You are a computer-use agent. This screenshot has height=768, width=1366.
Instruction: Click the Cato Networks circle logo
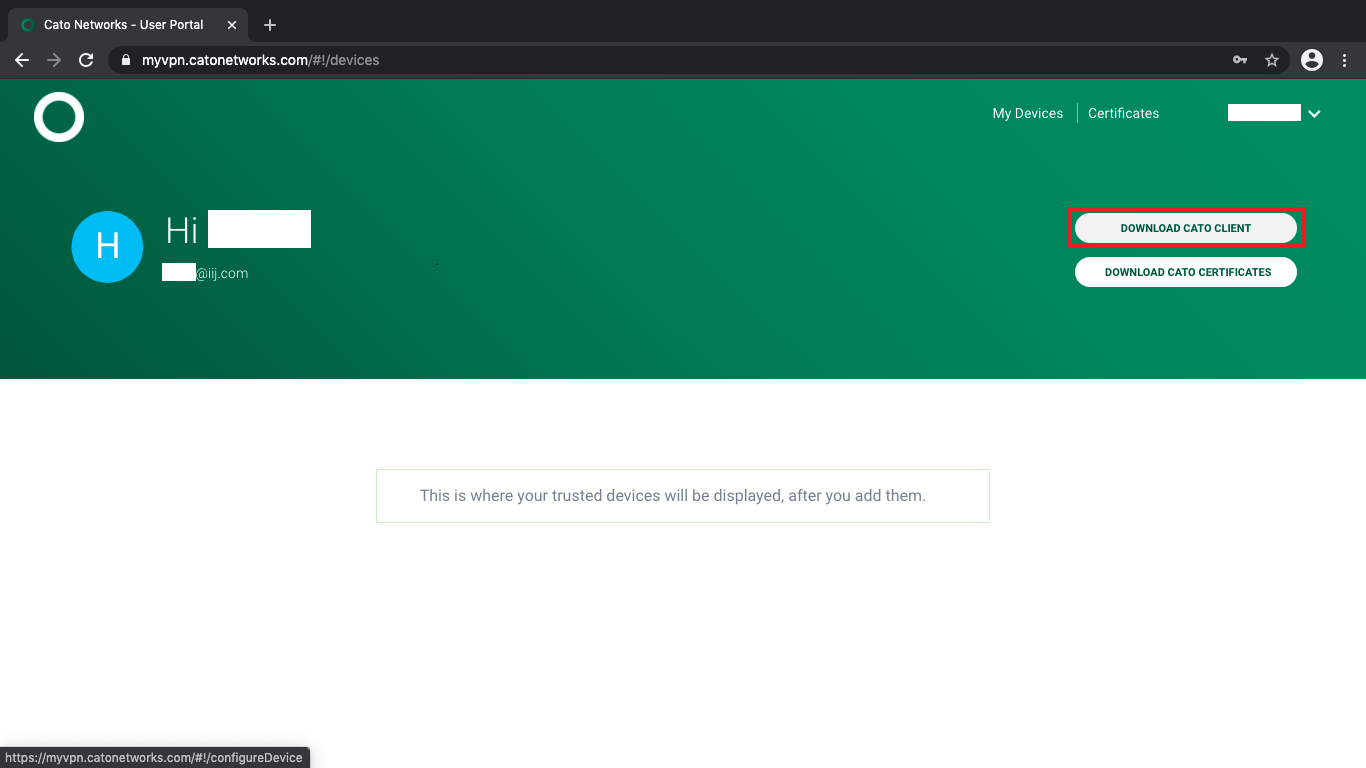[x=58, y=117]
